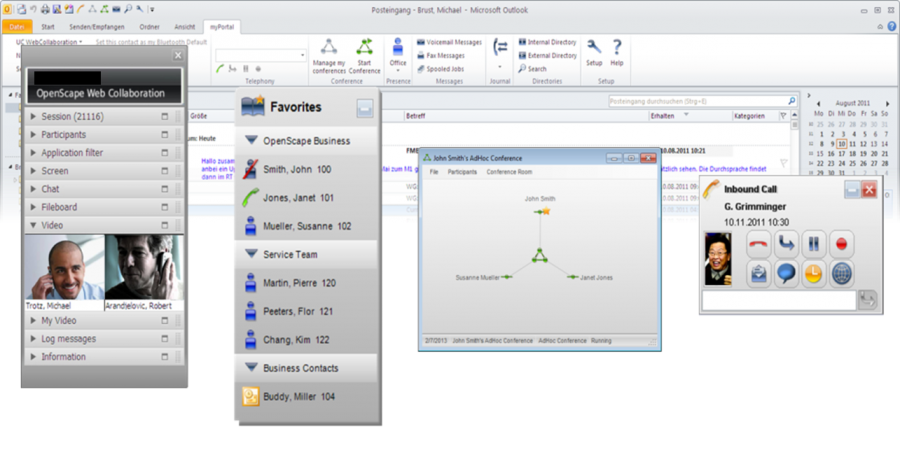Image resolution: width=900 pixels, height=471 pixels.
Task: Open the Participants menu in the conference window
Action: [462, 172]
